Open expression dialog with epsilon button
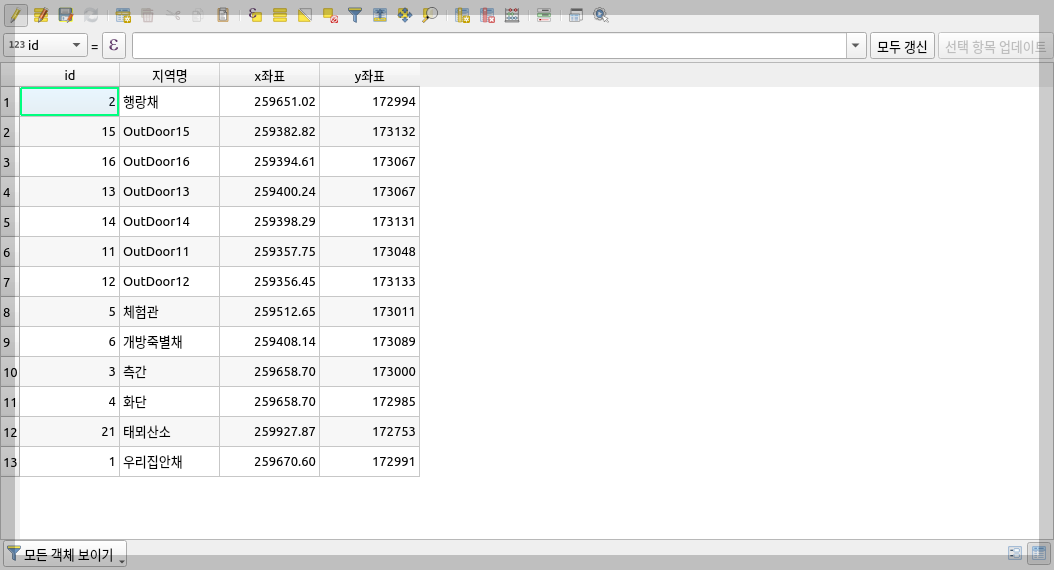 coord(114,46)
